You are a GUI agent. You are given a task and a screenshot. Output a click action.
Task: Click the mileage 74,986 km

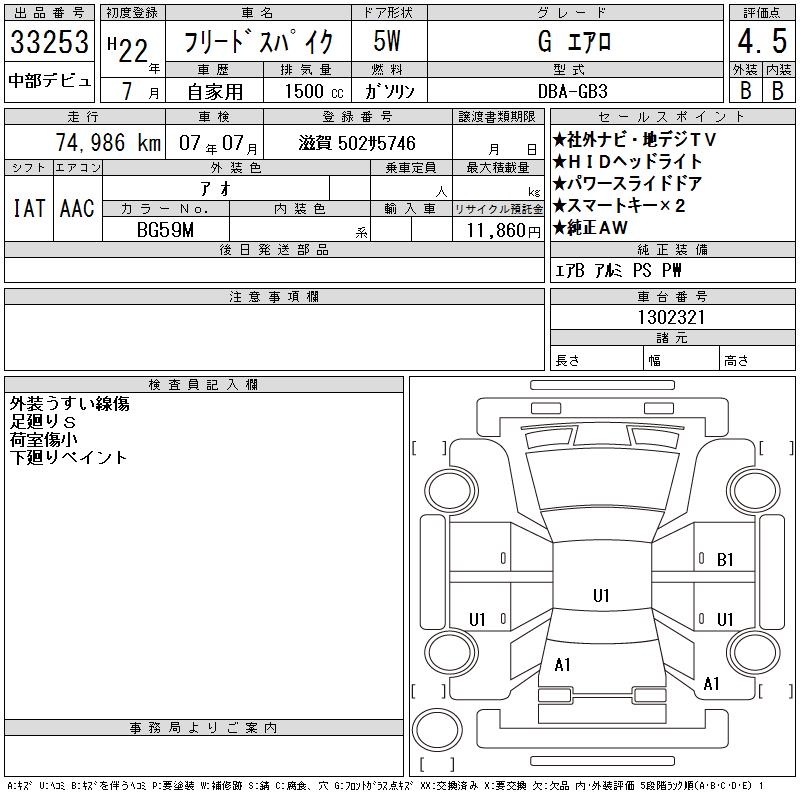[108, 143]
